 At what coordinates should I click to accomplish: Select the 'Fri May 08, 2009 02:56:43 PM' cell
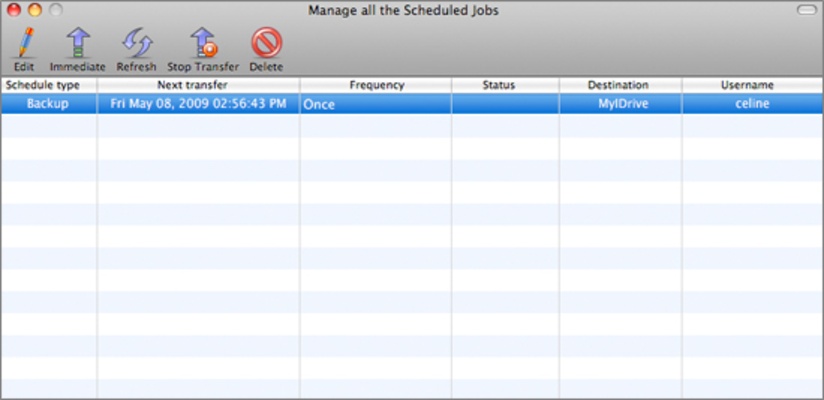[199, 104]
